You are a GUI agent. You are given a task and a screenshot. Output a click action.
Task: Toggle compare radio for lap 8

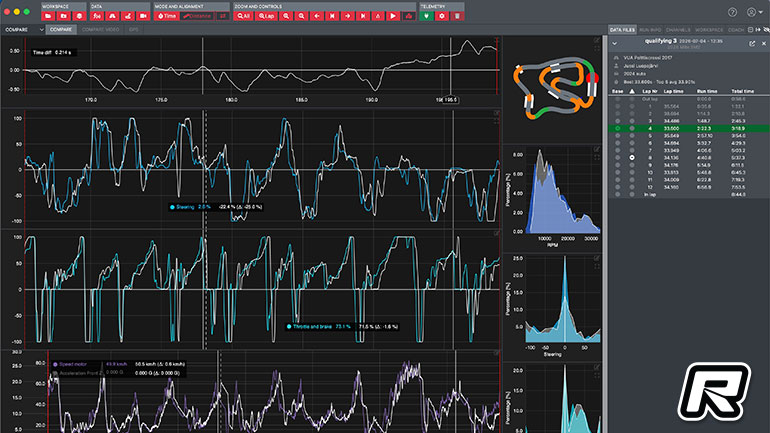(x=632, y=158)
